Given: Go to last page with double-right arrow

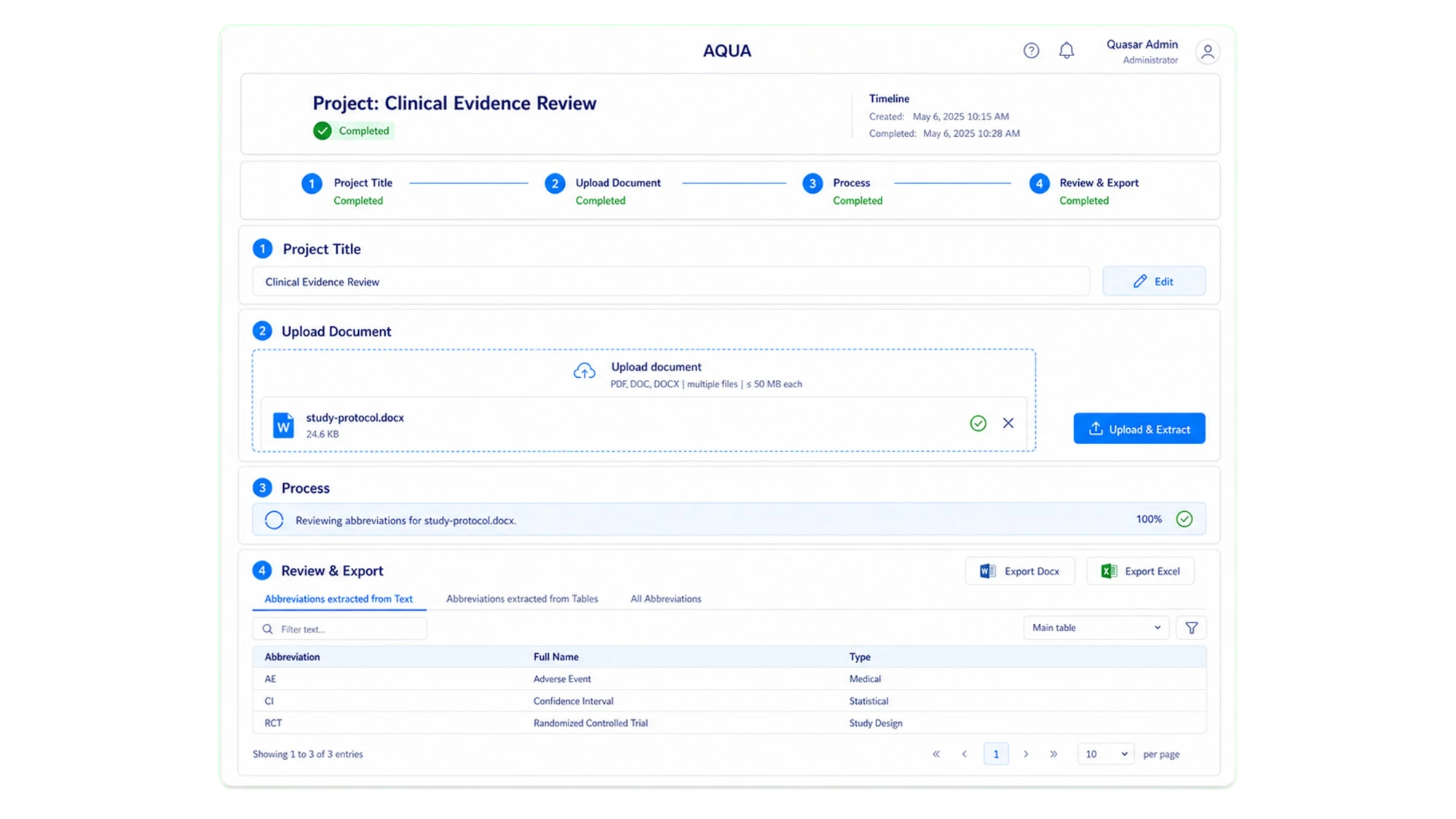Looking at the screenshot, I should (1053, 754).
